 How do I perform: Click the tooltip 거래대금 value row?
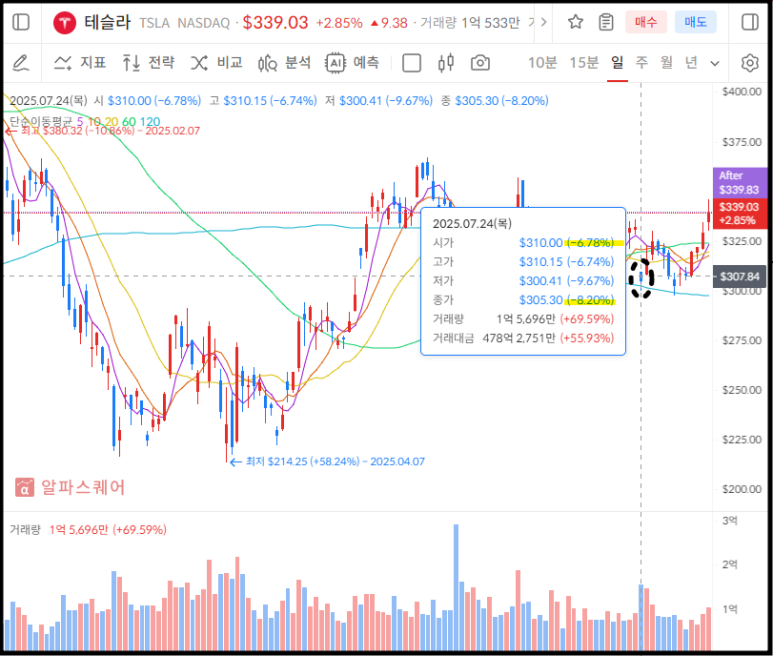click(x=523, y=338)
